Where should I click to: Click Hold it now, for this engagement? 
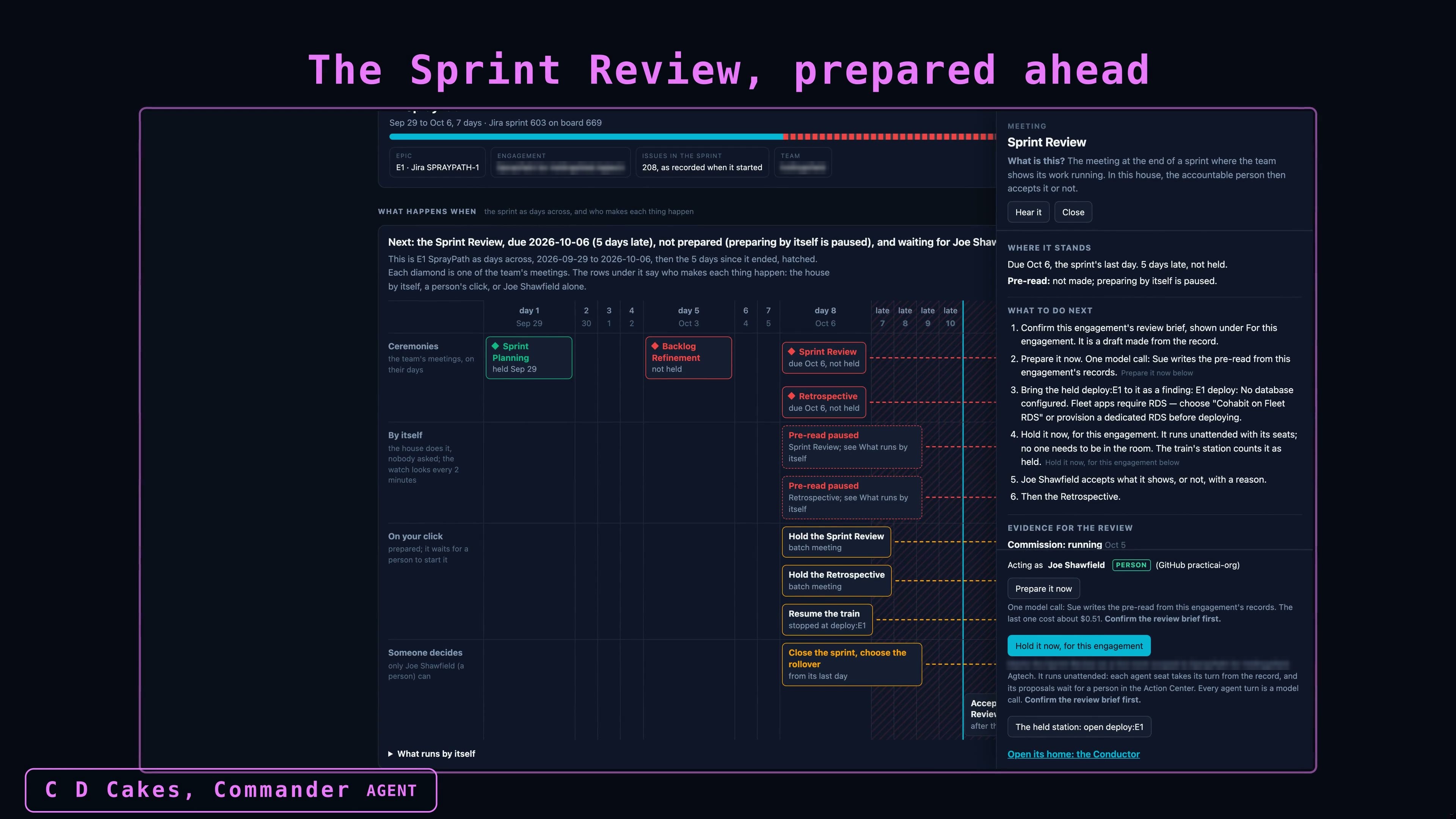coord(1078,645)
